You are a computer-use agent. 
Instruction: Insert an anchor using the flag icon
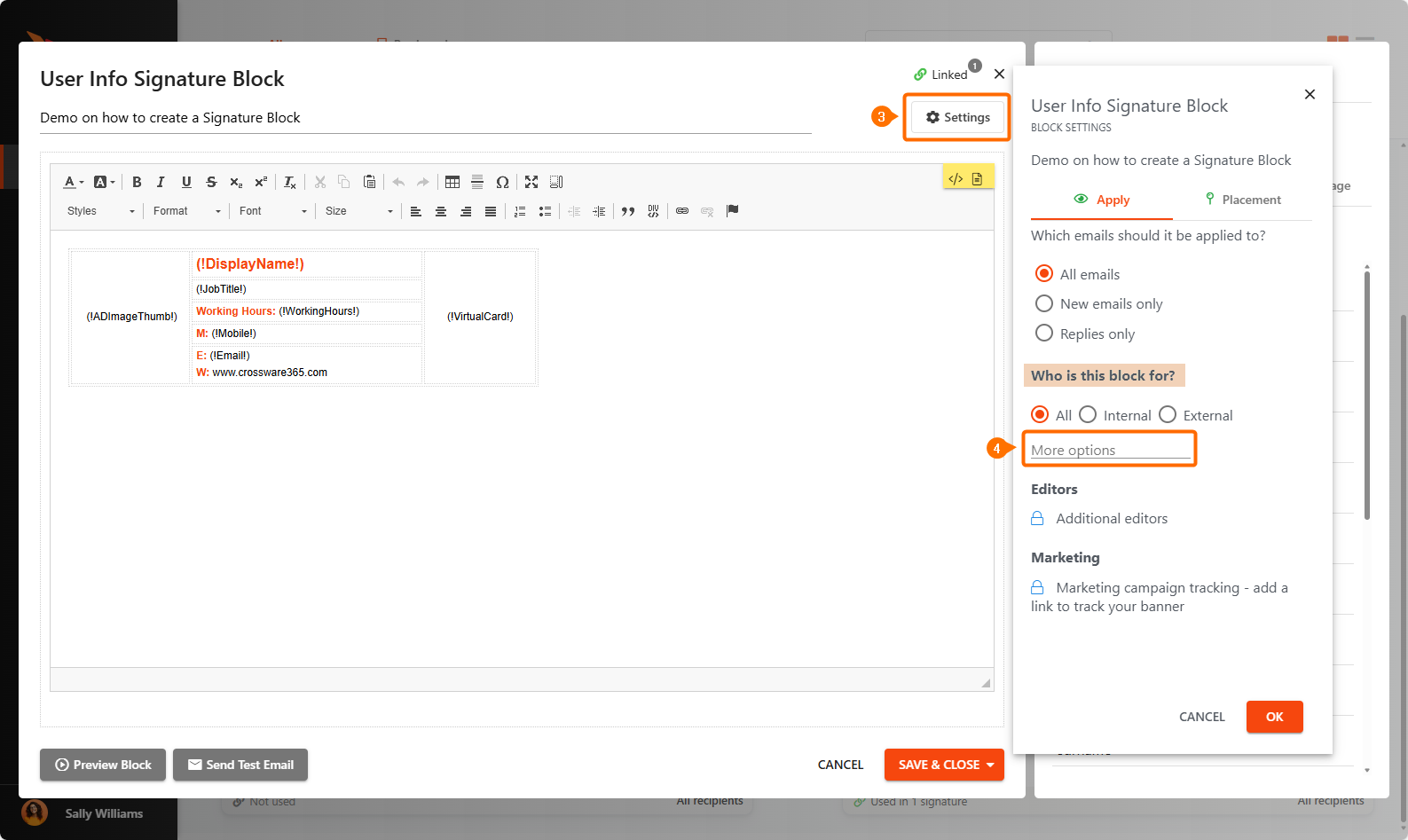coord(732,211)
